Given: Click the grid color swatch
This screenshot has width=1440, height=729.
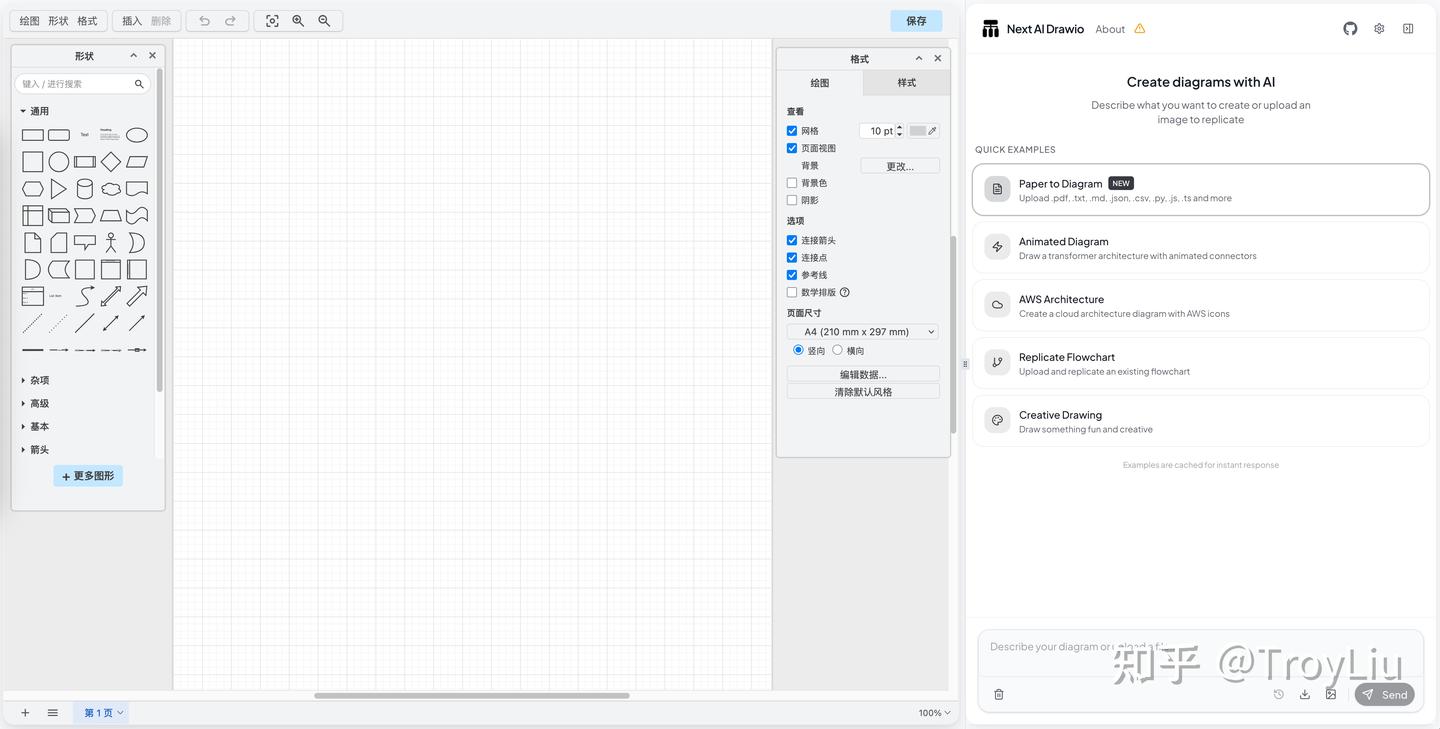Looking at the screenshot, I should click(917, 131).
